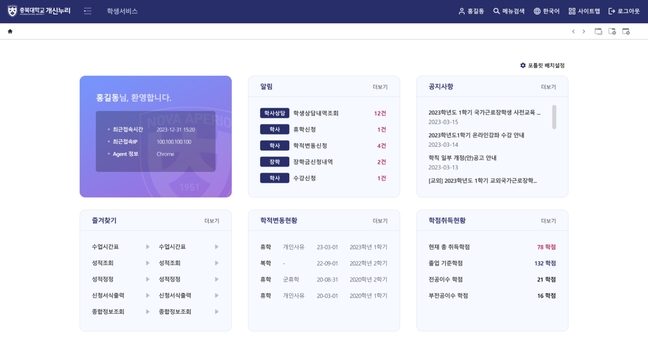Expand the first 성적조회 favorite arrow
The width and height of the screenshot is (648, 362).
pos(148,263)
